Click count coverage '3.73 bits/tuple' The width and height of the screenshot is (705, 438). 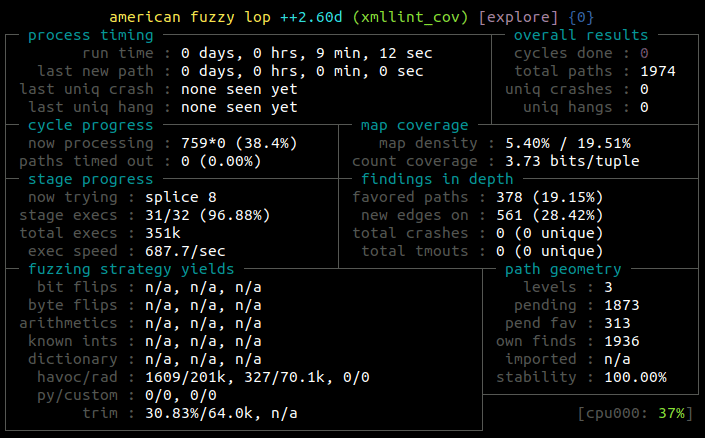coord(572,161)
